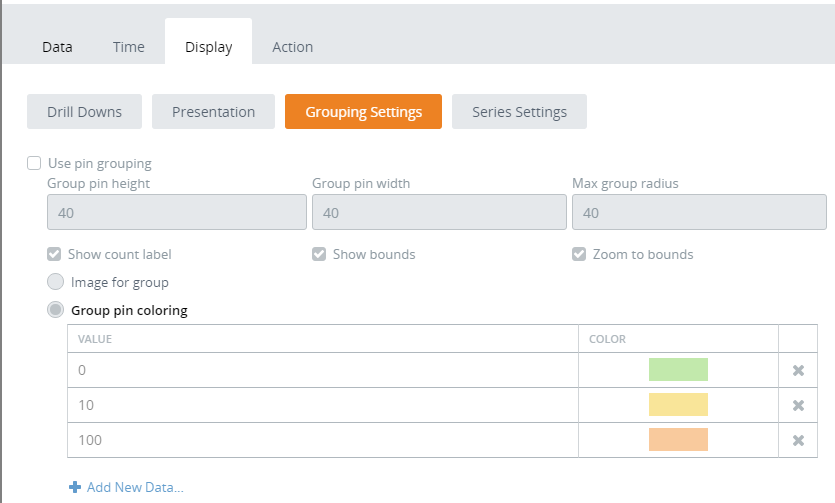Viewport: 835px width, 503px height.
Task: Switch to the Data tab
Action: [x=57, y=47]
